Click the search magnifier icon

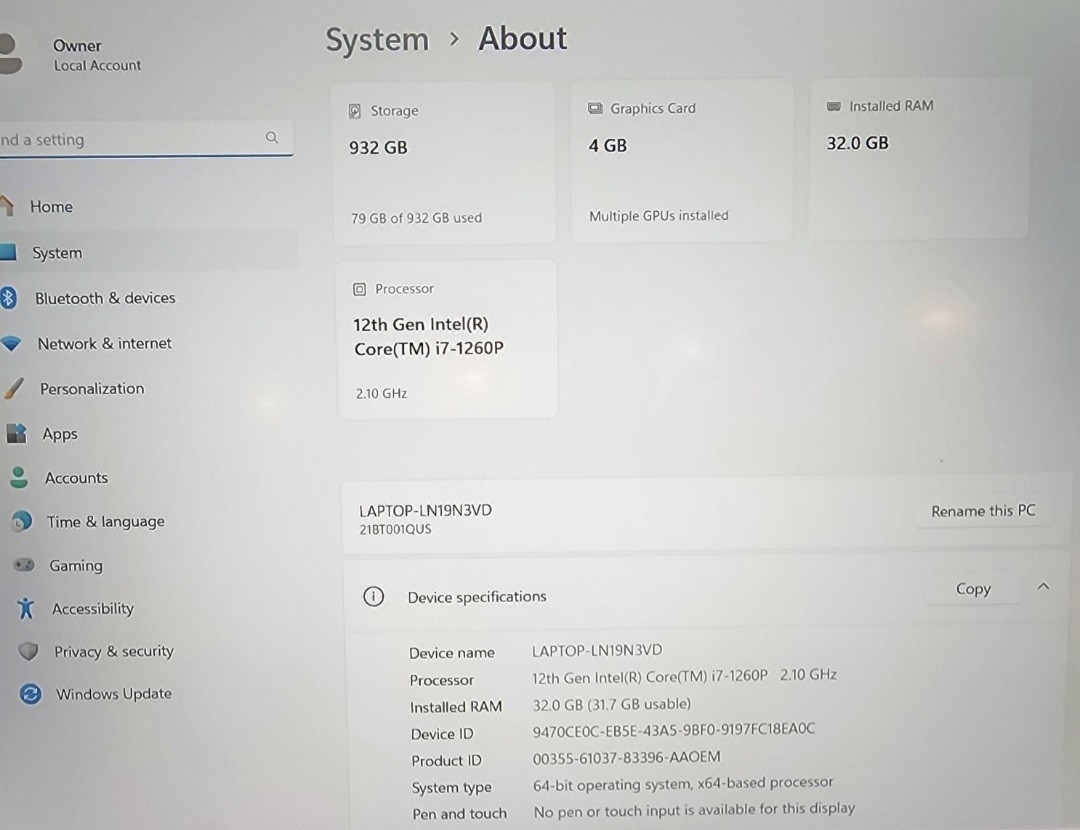[x=272, y=138]
